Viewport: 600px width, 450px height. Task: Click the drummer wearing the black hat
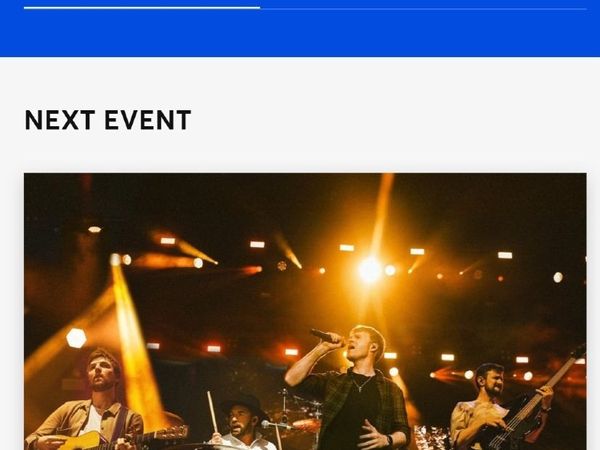243,423
